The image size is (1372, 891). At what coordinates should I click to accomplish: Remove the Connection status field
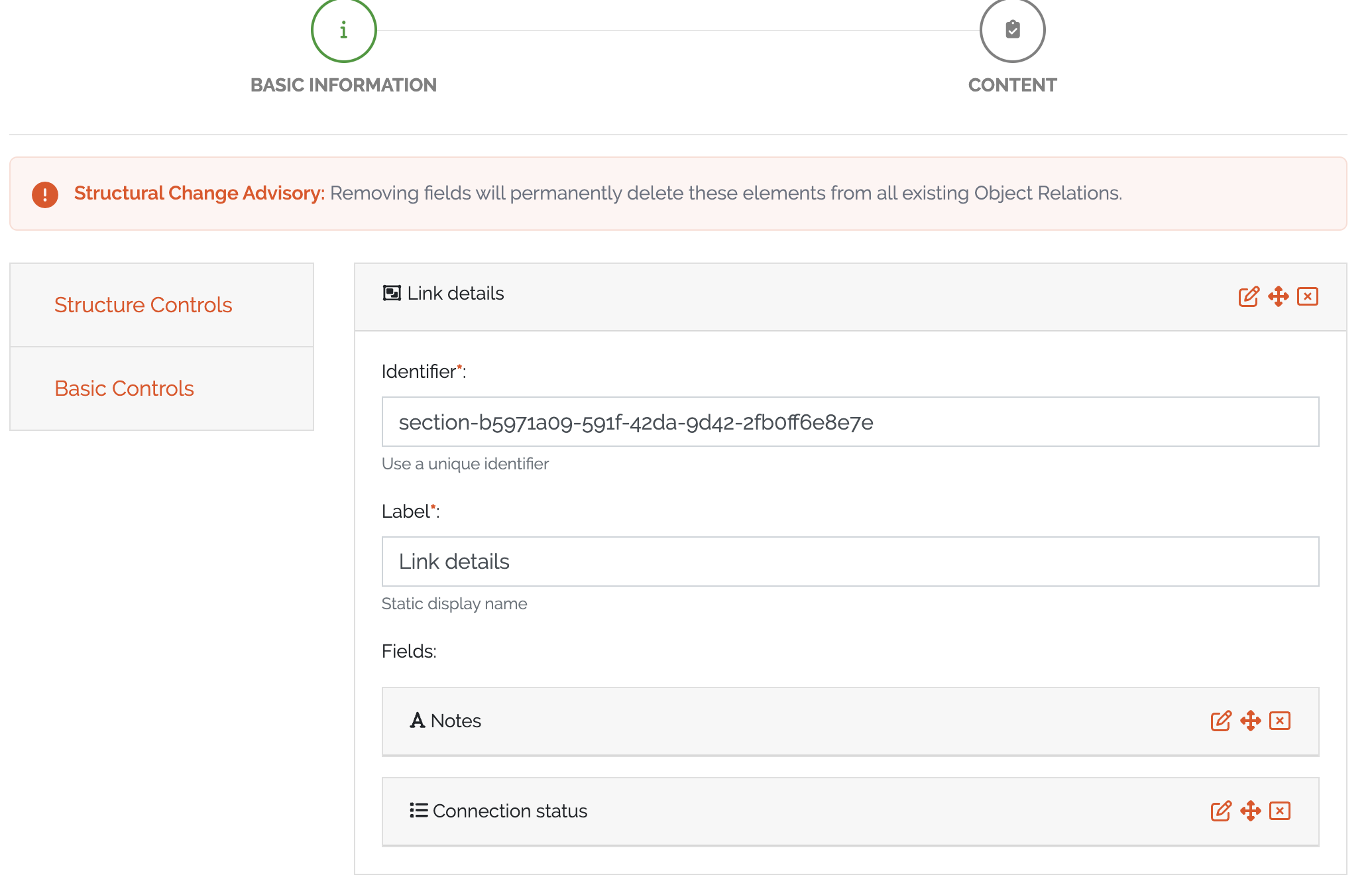click(x=1279, y=811)
